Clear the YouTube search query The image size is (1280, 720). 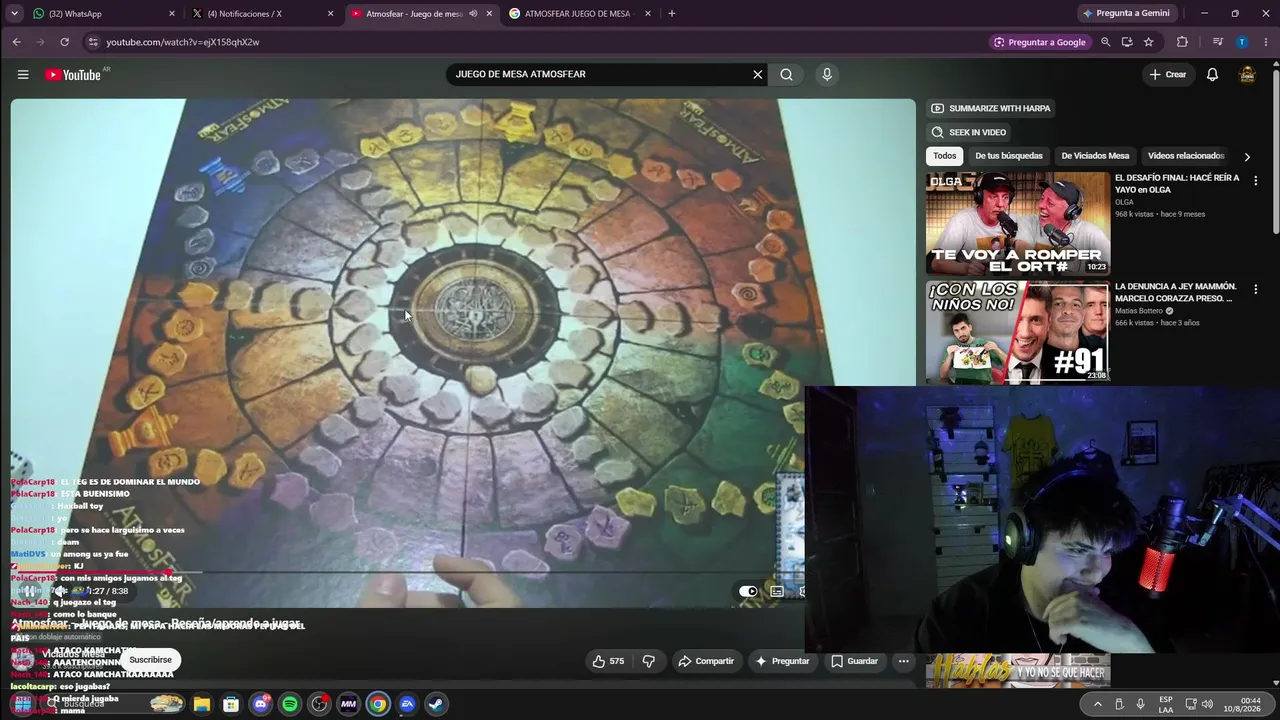point(757,74)
